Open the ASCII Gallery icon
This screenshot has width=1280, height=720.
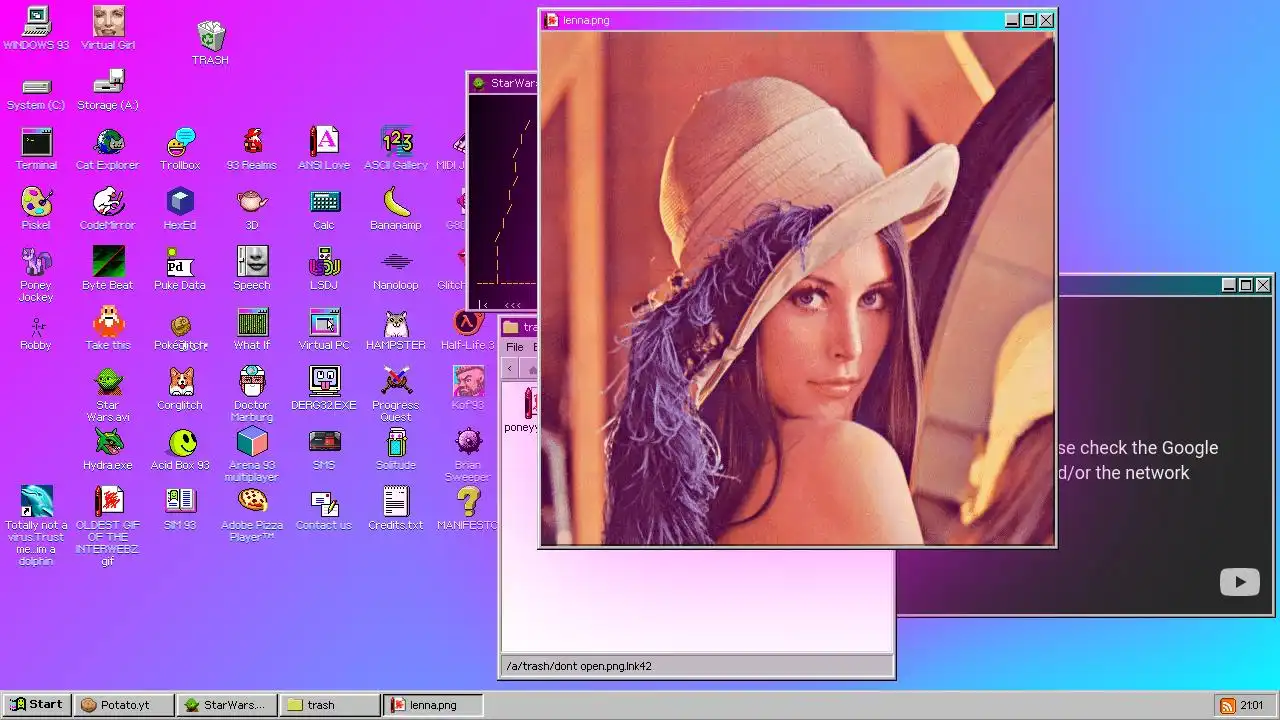[x=396, y=148]
